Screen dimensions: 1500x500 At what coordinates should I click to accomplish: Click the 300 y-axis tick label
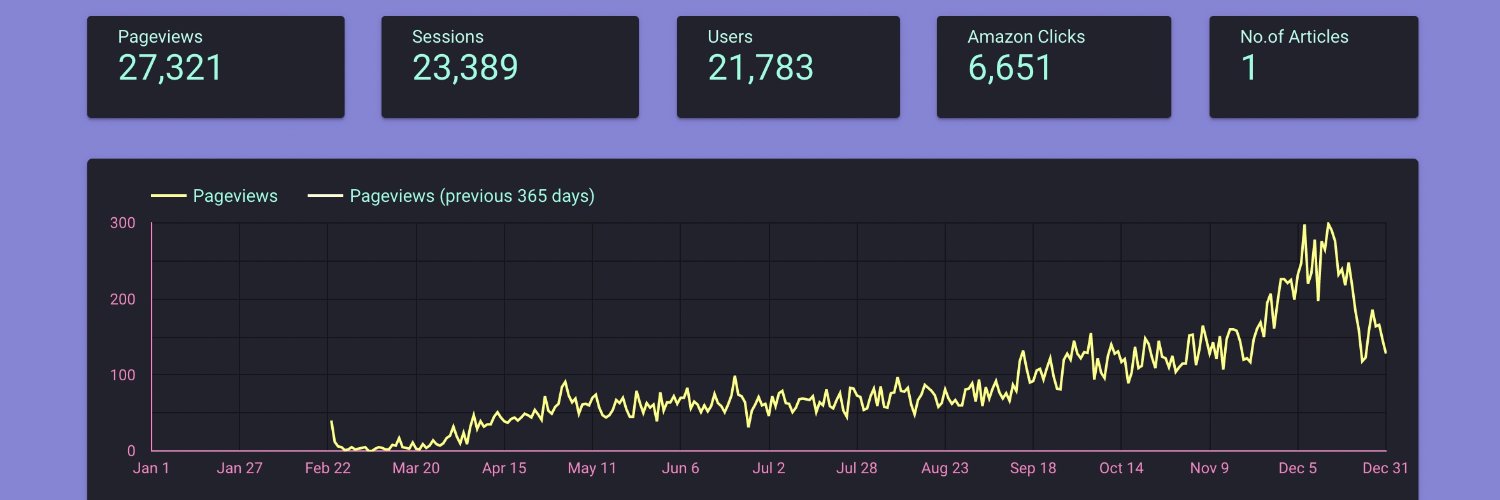coord(122,222)
